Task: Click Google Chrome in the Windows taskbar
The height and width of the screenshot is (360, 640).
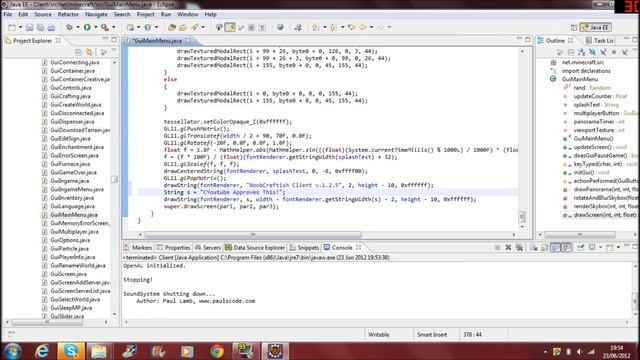Action: [x=217, y=351]
